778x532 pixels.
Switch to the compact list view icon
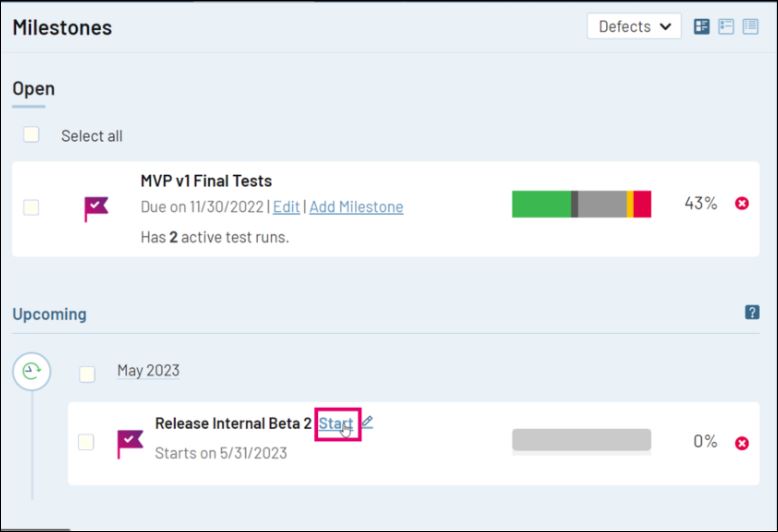pyautogui.click(x=750, y=27)
